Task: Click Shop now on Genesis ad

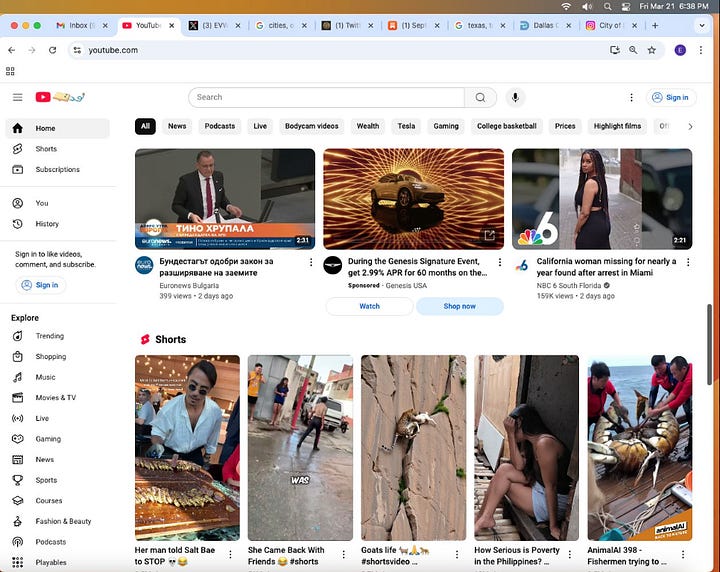Action: (x=460, y=306)
